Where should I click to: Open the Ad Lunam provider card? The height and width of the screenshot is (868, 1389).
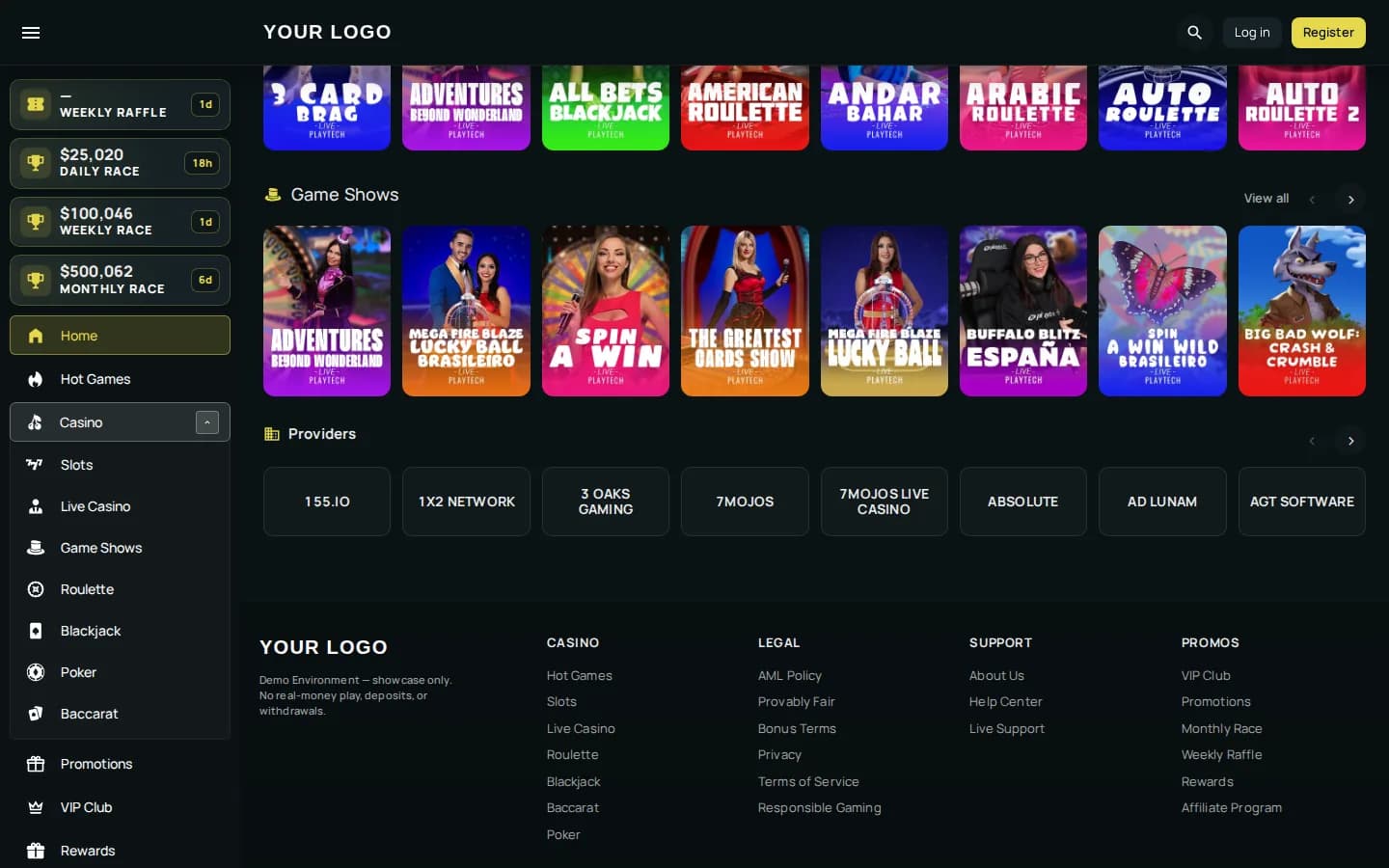pyautogui.click(x=1162, y=502)
